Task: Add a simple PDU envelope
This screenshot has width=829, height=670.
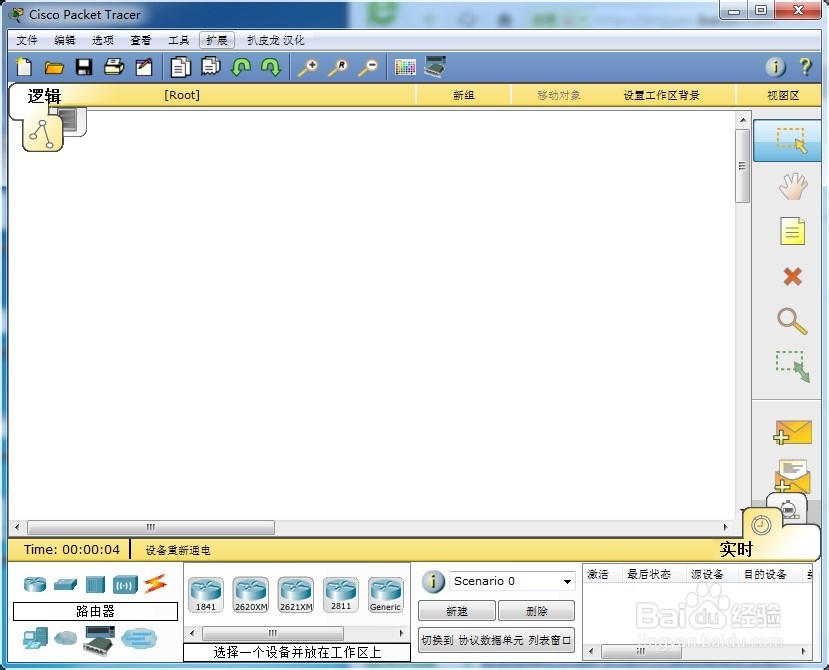Action: [x=792, y=433]
